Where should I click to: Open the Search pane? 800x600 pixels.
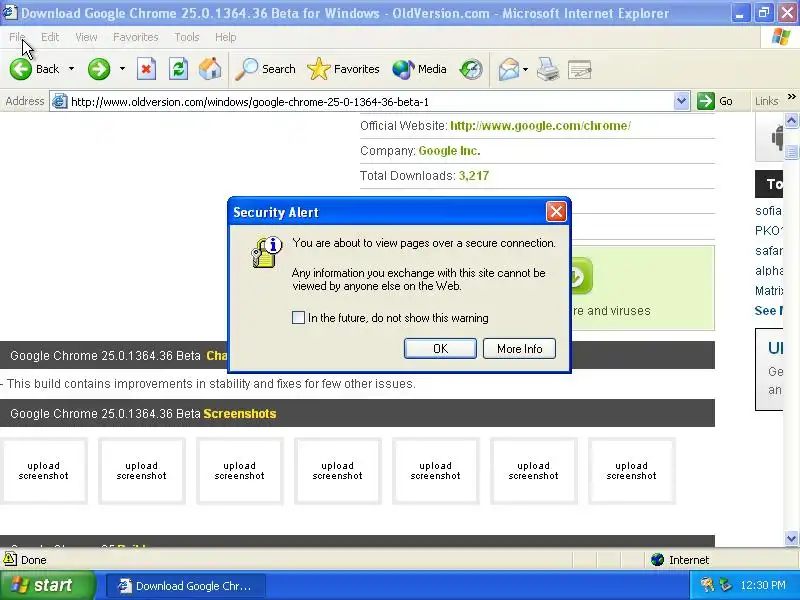(265, 69)
